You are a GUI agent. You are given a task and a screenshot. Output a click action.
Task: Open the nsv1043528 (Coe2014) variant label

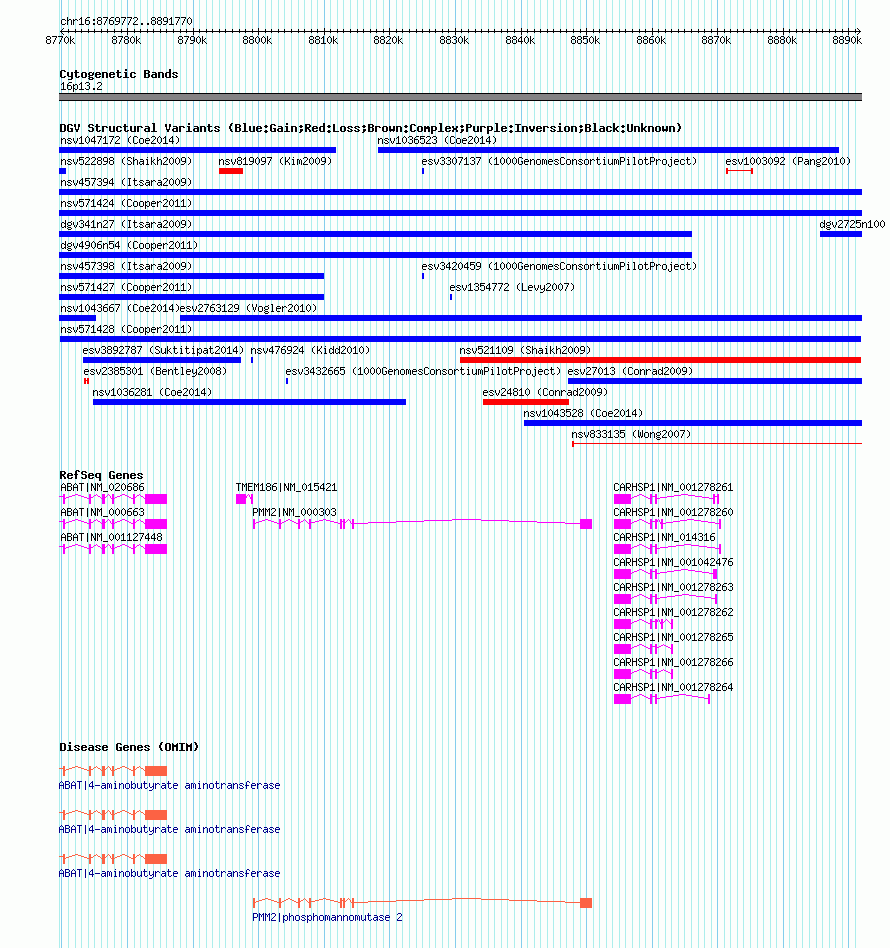pos(583,414)
